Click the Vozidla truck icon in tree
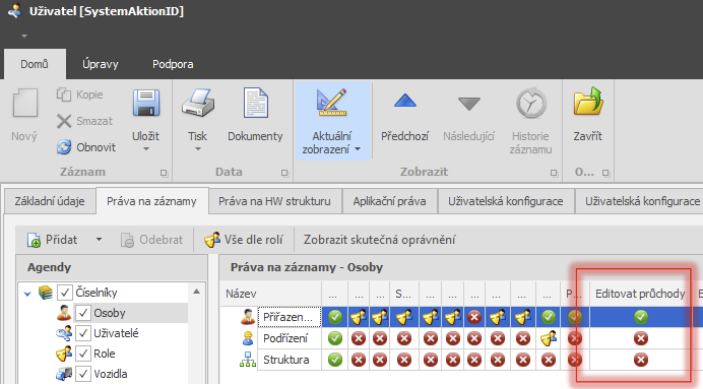Image resolution: width=703 pixels, height=389 pixels. pyautogui.click(x=64, y=374)
